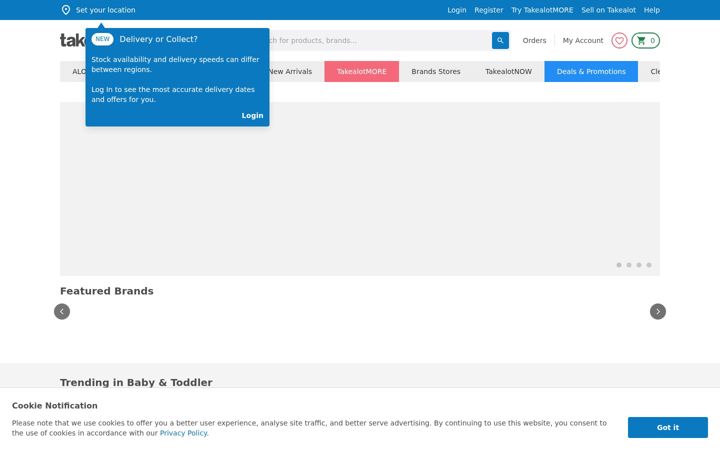720x450 pixels.
Task: Select second carousel dot
Action: pos(629,265)
